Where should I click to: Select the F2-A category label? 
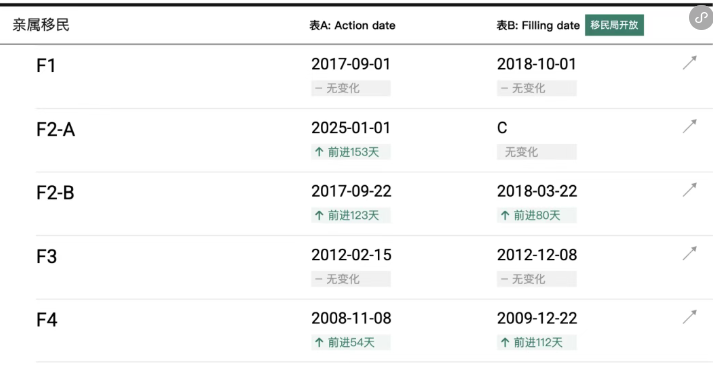coord(55,130)
